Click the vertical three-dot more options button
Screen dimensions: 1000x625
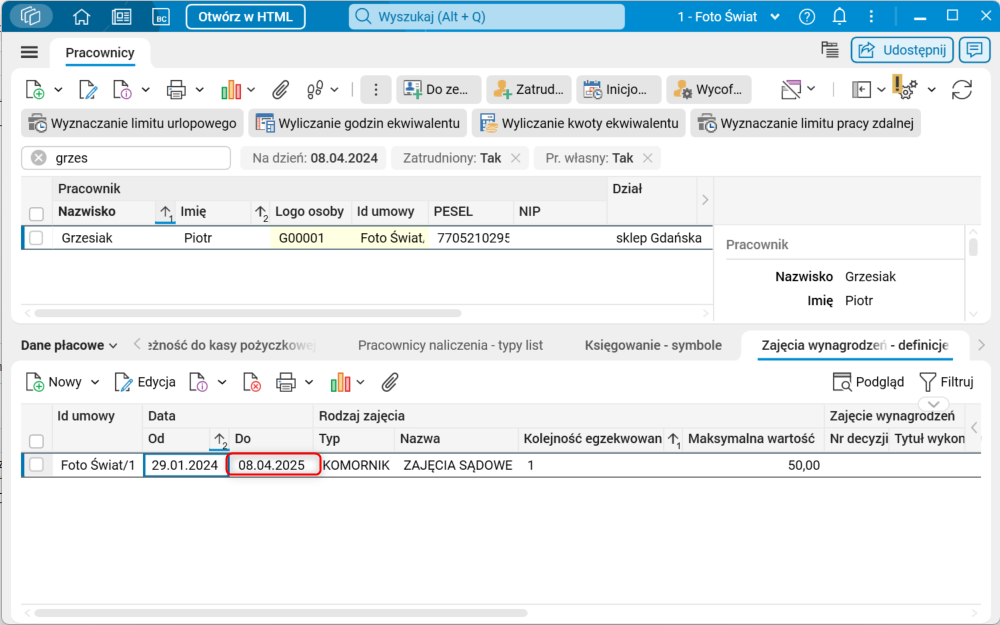pos(376,90)
